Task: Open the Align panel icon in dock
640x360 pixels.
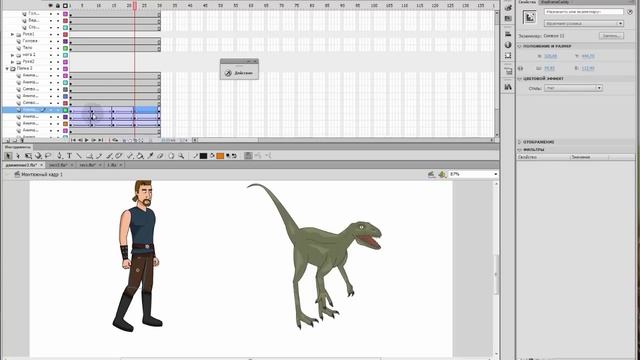Action: coord(508,34)
